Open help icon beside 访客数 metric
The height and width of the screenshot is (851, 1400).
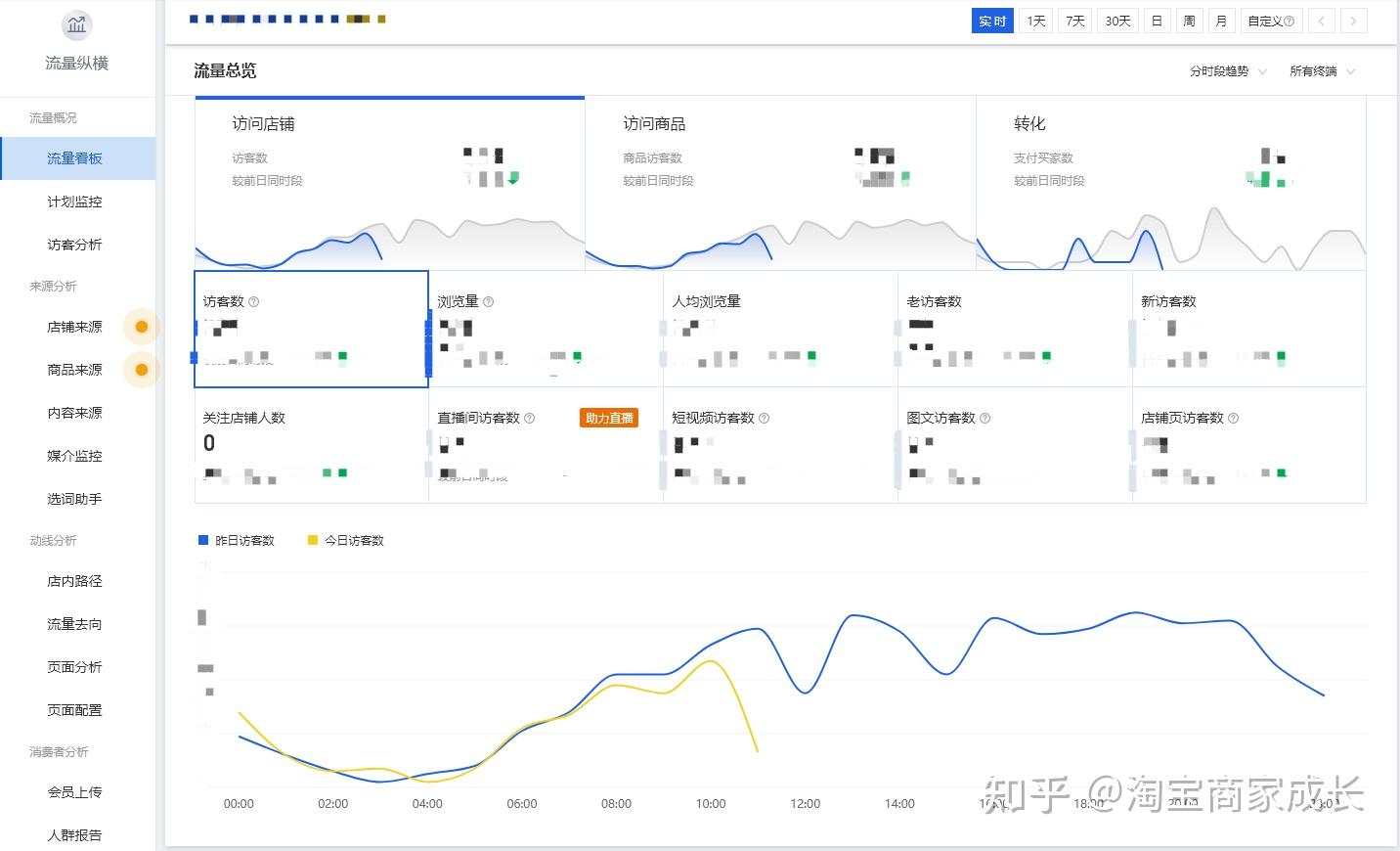pyautogui.click(x=254, y=302)
